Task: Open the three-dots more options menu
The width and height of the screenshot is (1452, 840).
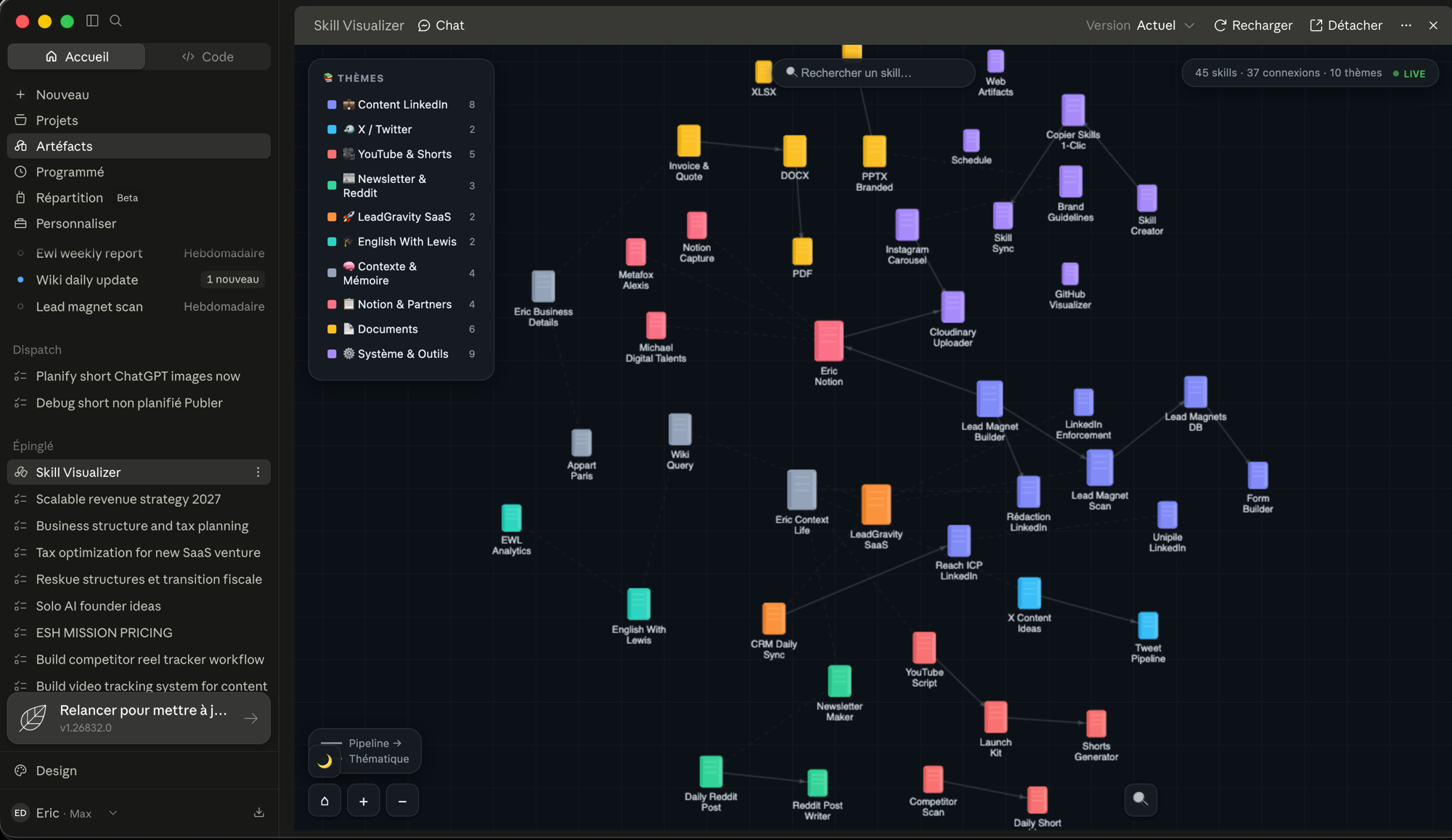Action: pyautogui.click(x=1406, y=25)
